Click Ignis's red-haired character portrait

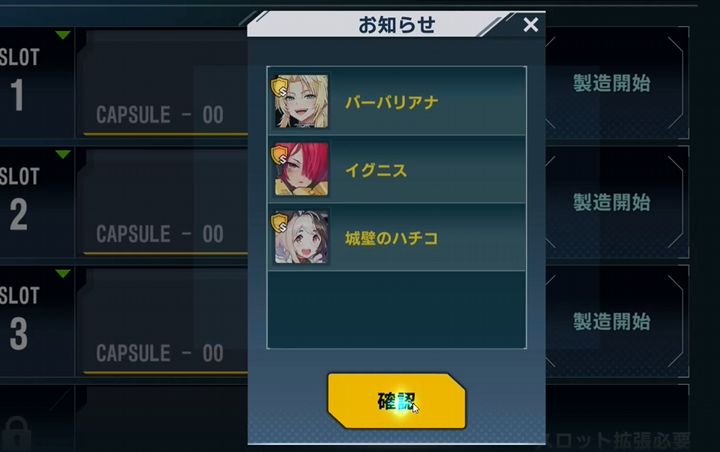tap(302, 169)
